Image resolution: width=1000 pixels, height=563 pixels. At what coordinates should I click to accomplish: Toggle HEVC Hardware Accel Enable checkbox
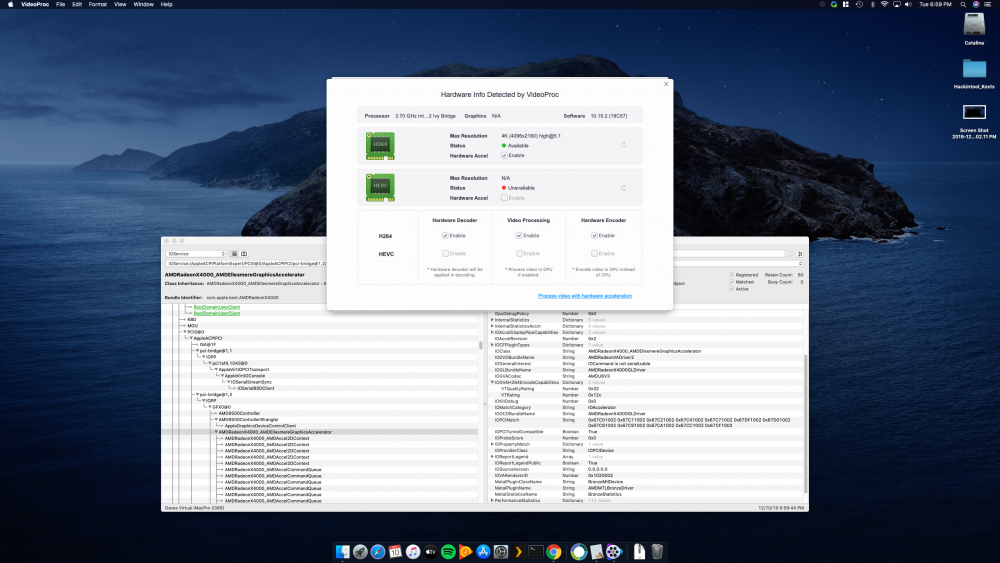(x=504, y=198)
